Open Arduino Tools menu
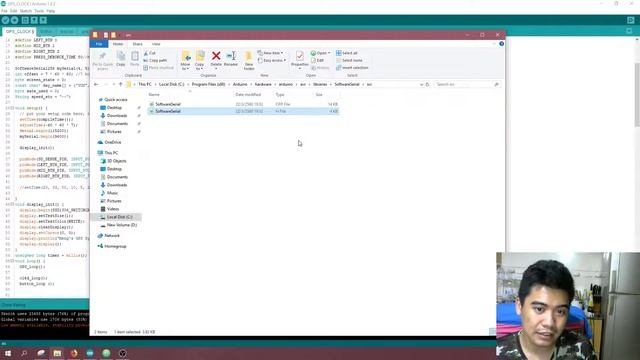Image resolution: width=640 pixels, height=360 pixels. tap(39, 11)
